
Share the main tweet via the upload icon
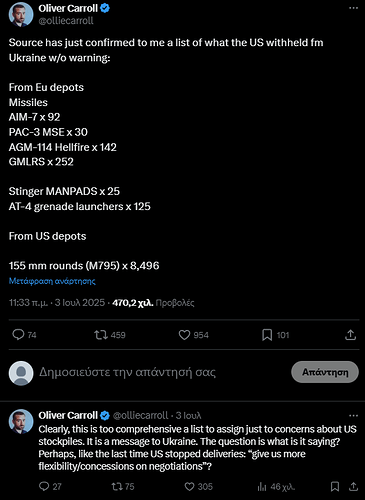click(350, 335)
